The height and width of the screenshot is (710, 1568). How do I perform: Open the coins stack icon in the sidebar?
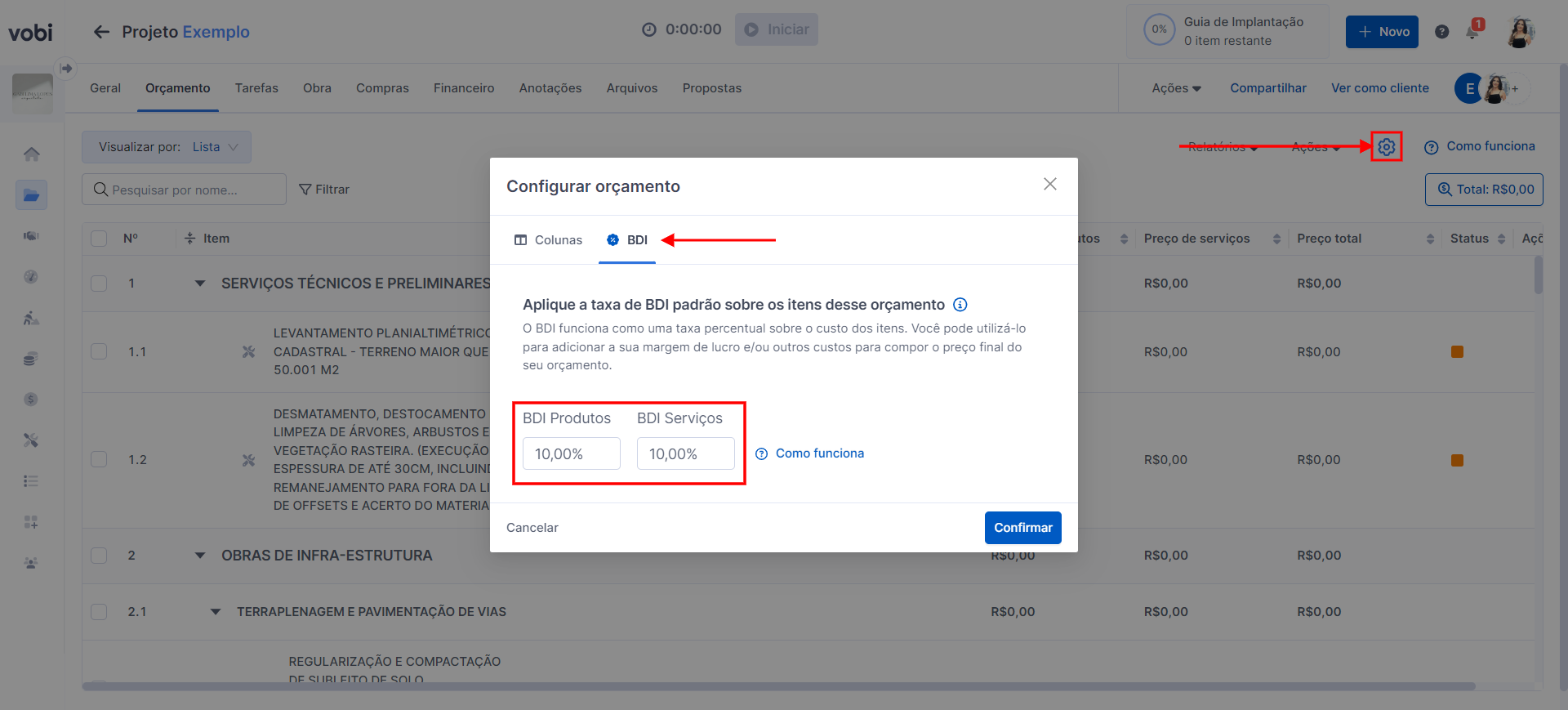click(x=31, y=359)
